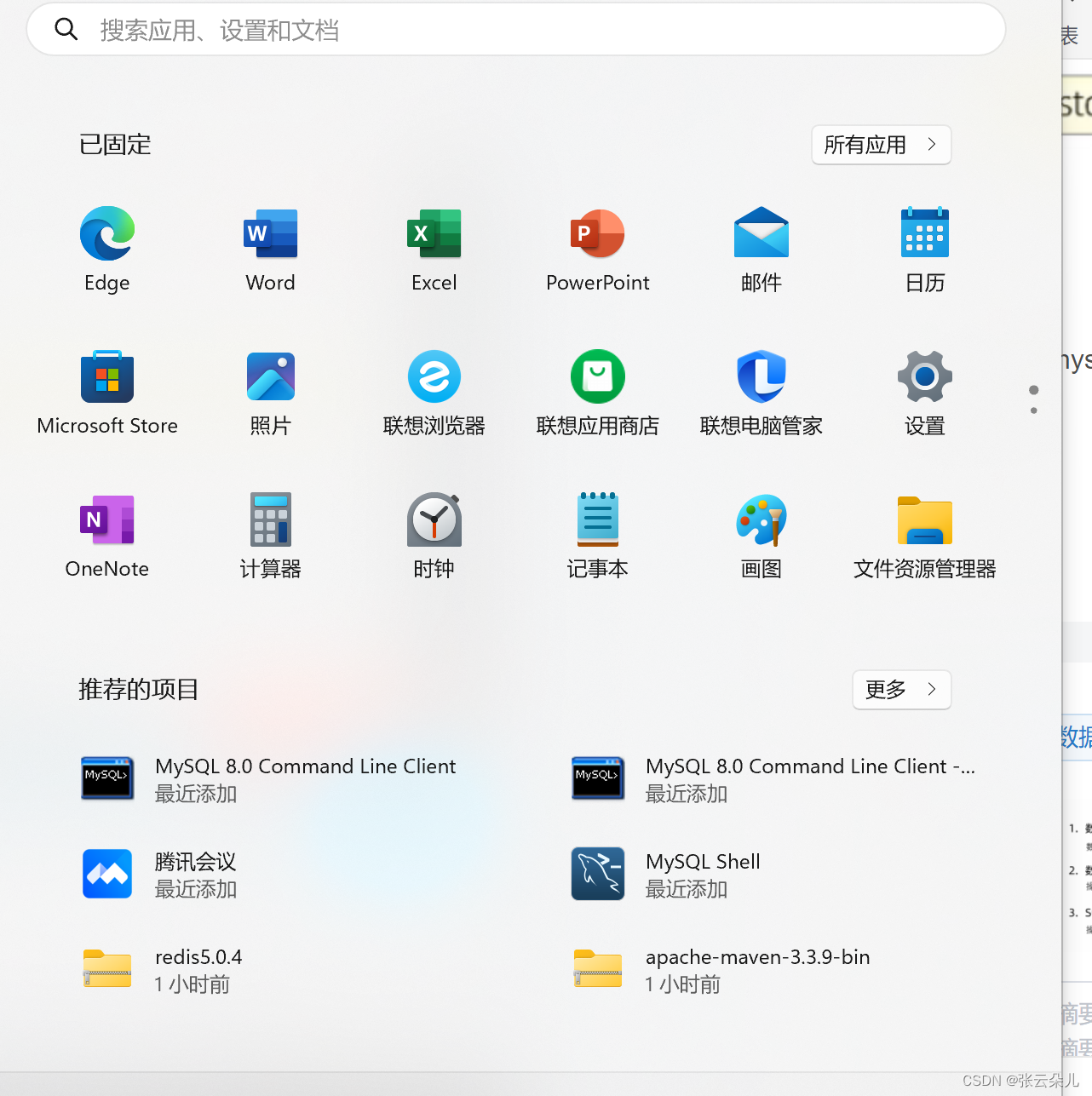The image size is (1092, 1096).
Task: Select the first pinned page dot
Action: point(1034,390)
